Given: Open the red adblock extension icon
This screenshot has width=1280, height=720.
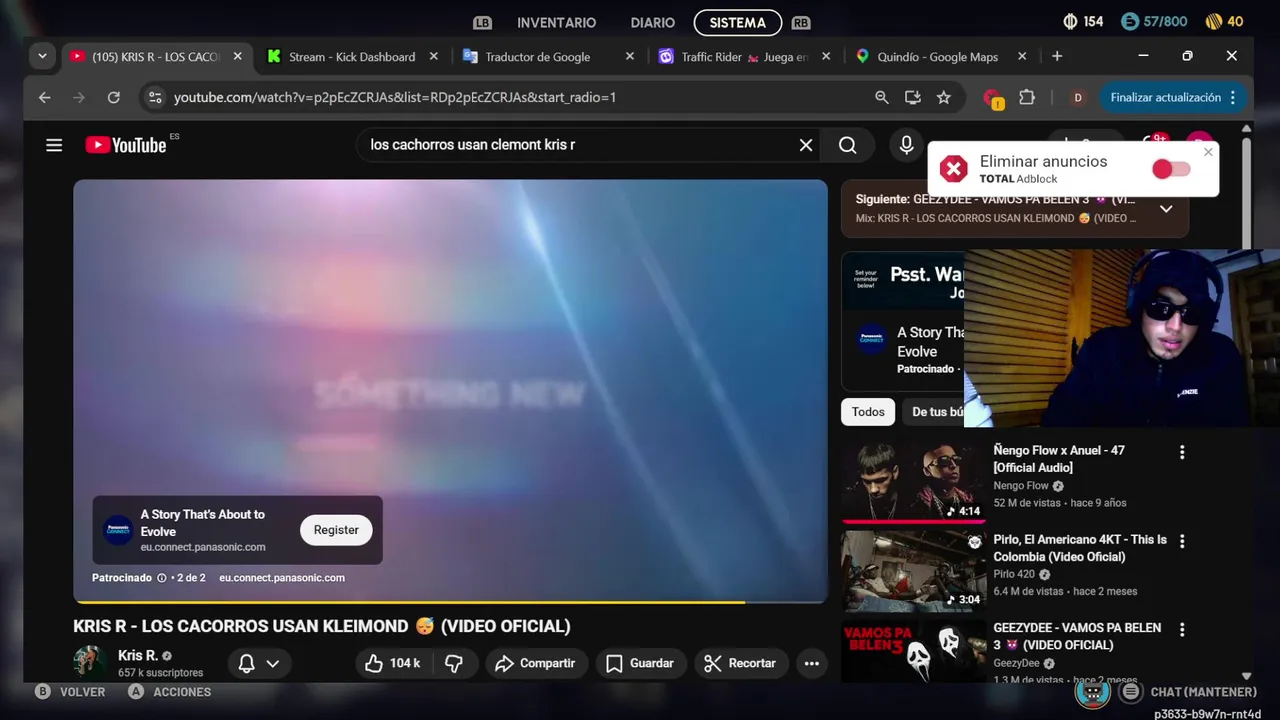Looking at the screenshot, I should [x=993, y=98].
